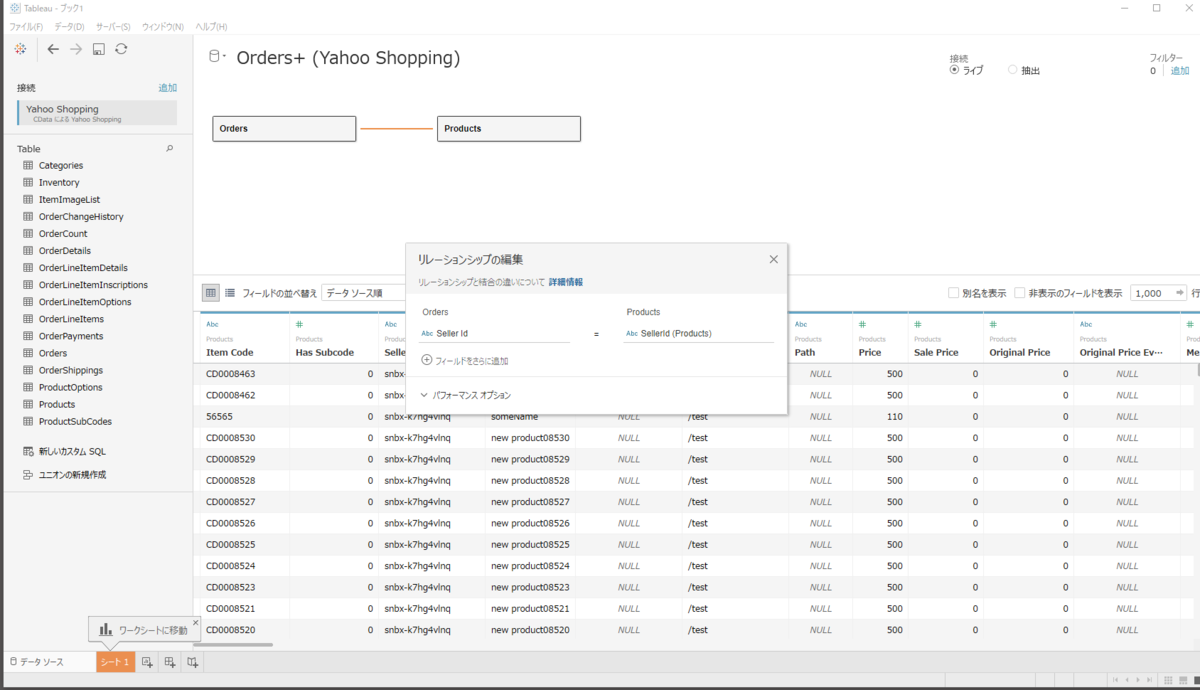Click フィールドをさらに追加 link

472,360
